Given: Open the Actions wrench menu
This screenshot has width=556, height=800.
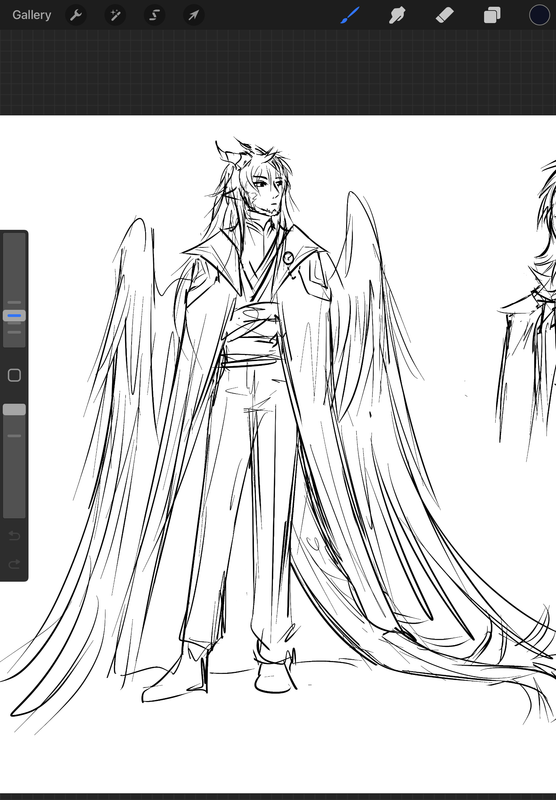Looking at the screenshot, I should 76,15.
